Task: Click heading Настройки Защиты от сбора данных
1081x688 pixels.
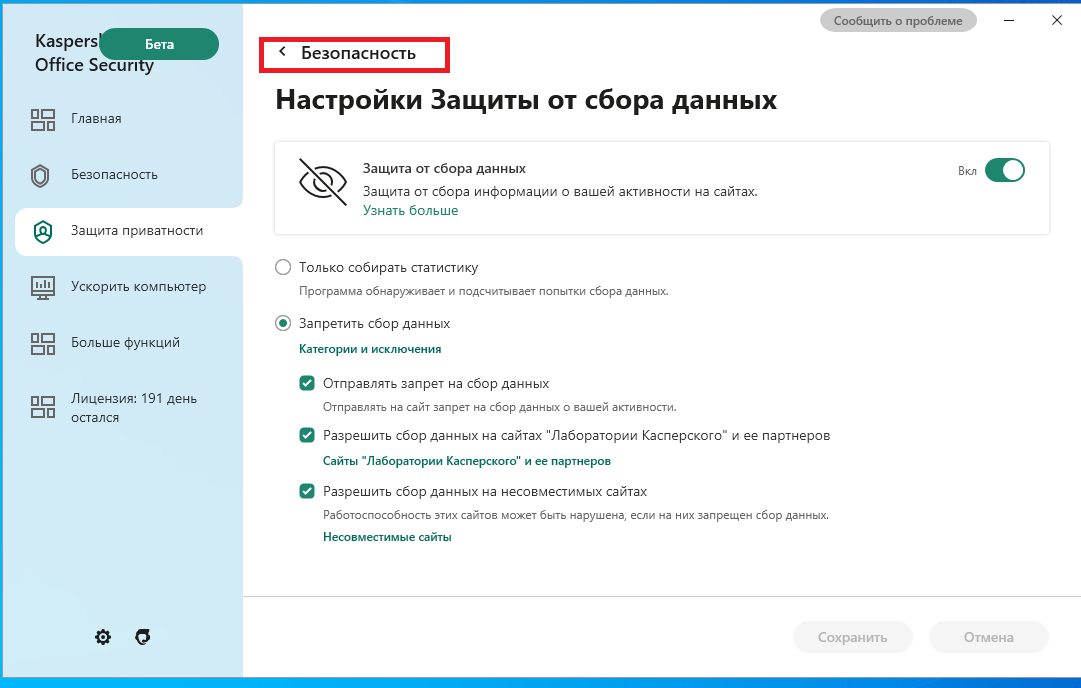Action: [x=526, y=100]
